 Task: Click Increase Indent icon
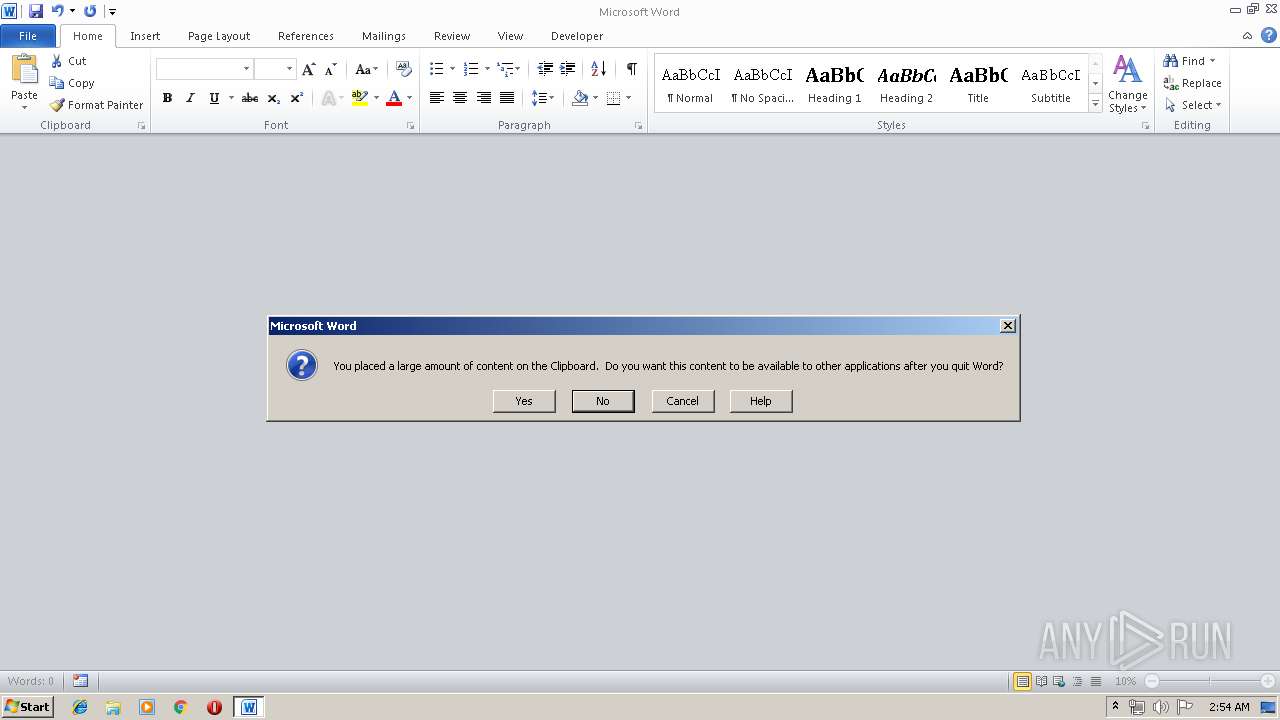(567, 69)
